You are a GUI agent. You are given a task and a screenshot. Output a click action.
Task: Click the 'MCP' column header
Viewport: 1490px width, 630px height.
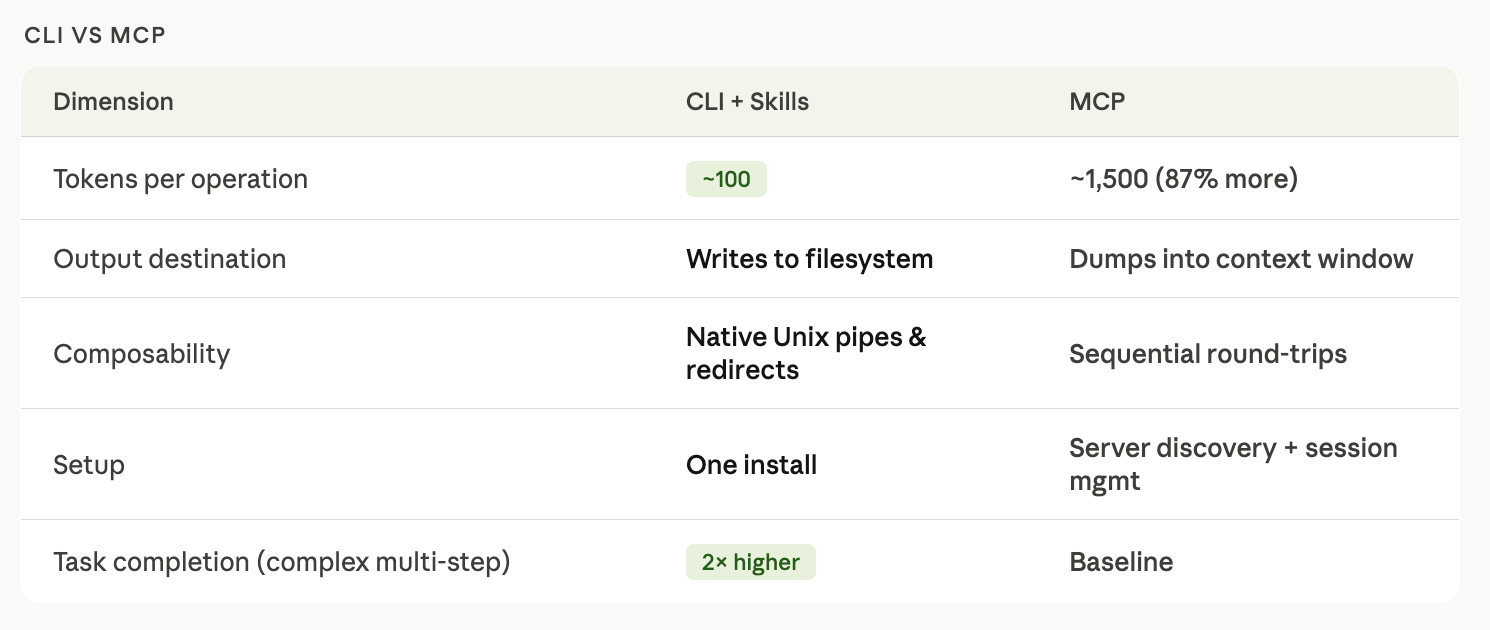(x=1097, y=102)
